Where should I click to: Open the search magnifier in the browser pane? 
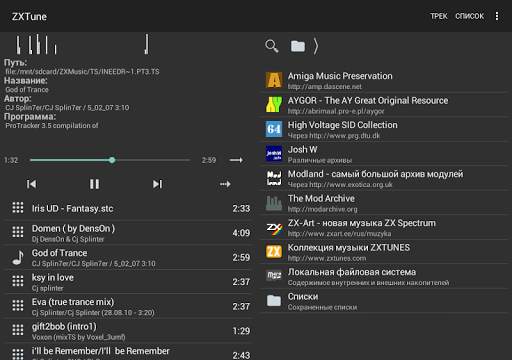click(x=272, y=46)
